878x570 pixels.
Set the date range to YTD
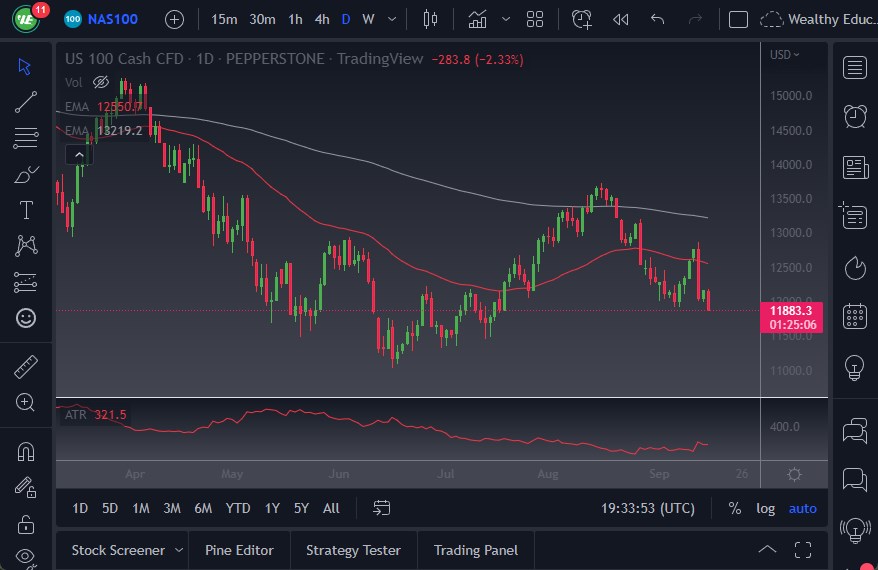(x=237, y=508)
